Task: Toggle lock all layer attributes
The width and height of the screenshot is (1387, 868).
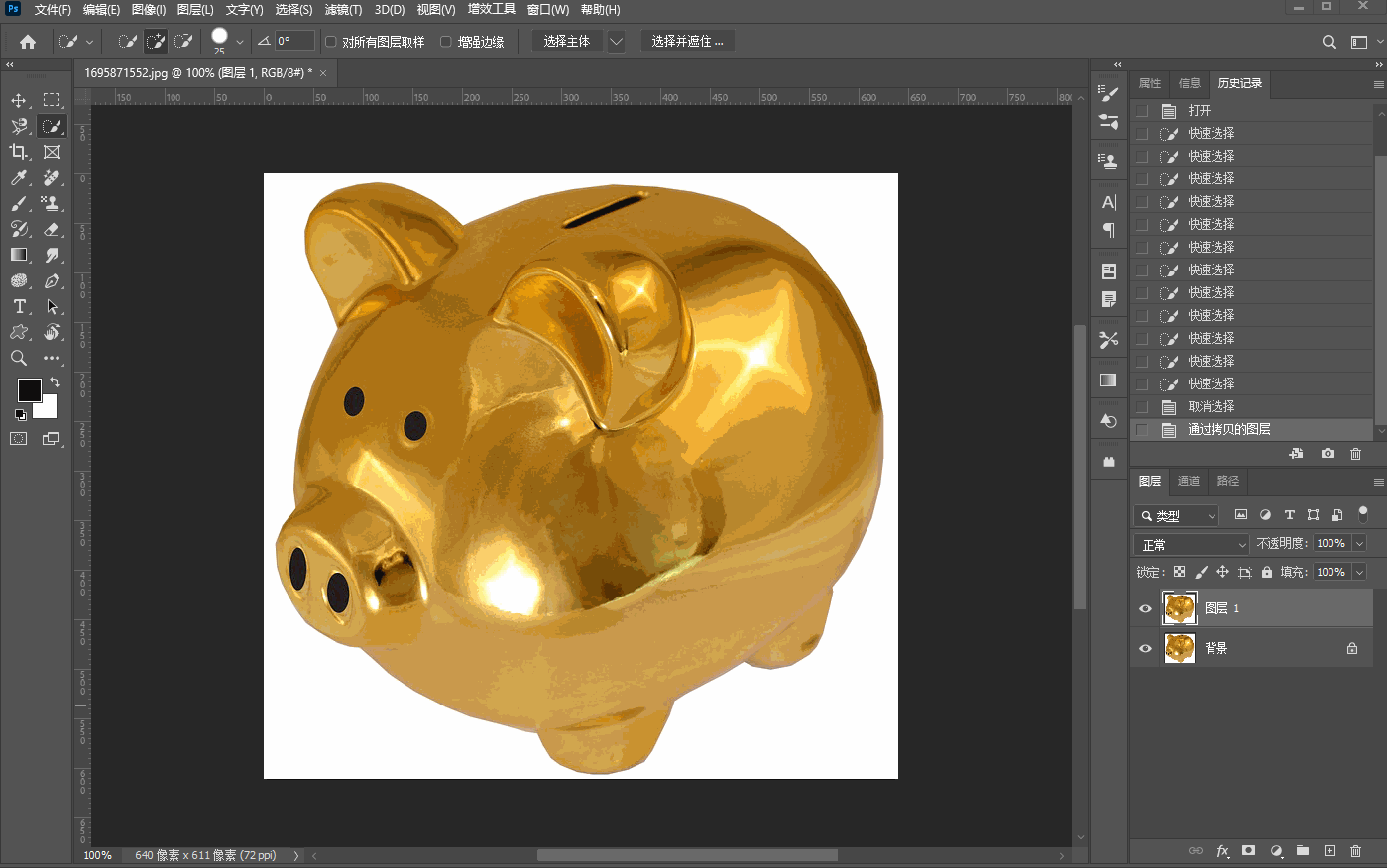Action: tap(1267, 572)
